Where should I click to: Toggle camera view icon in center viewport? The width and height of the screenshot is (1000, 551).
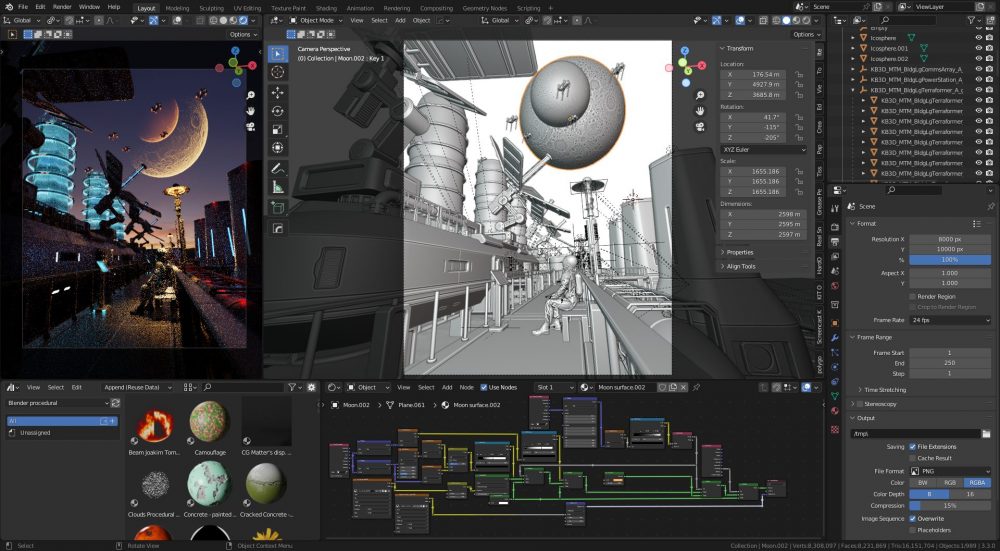[x=700, y=127]
